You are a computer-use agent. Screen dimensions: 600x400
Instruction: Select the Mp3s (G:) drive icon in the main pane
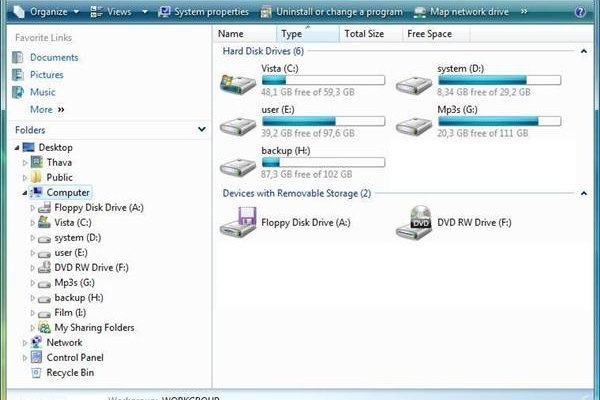(414, 126)
